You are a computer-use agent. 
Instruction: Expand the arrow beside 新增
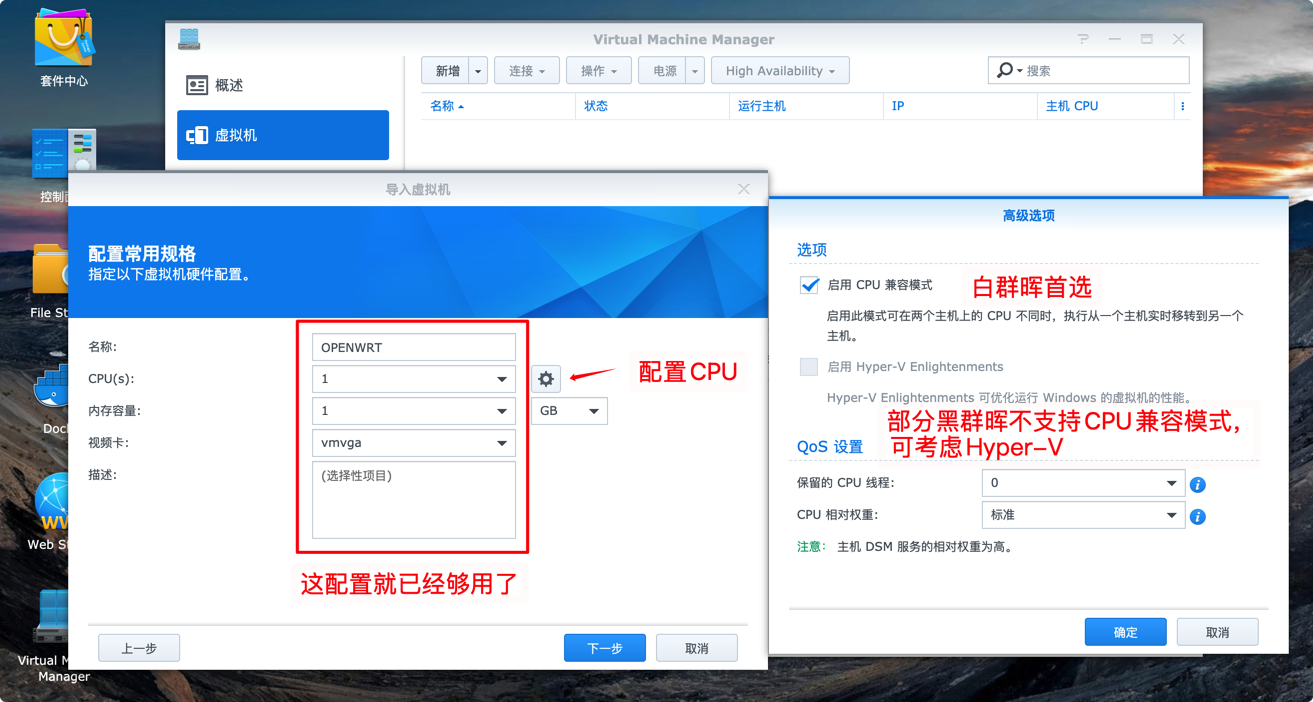pyautogui.click(x=478, y=71)
